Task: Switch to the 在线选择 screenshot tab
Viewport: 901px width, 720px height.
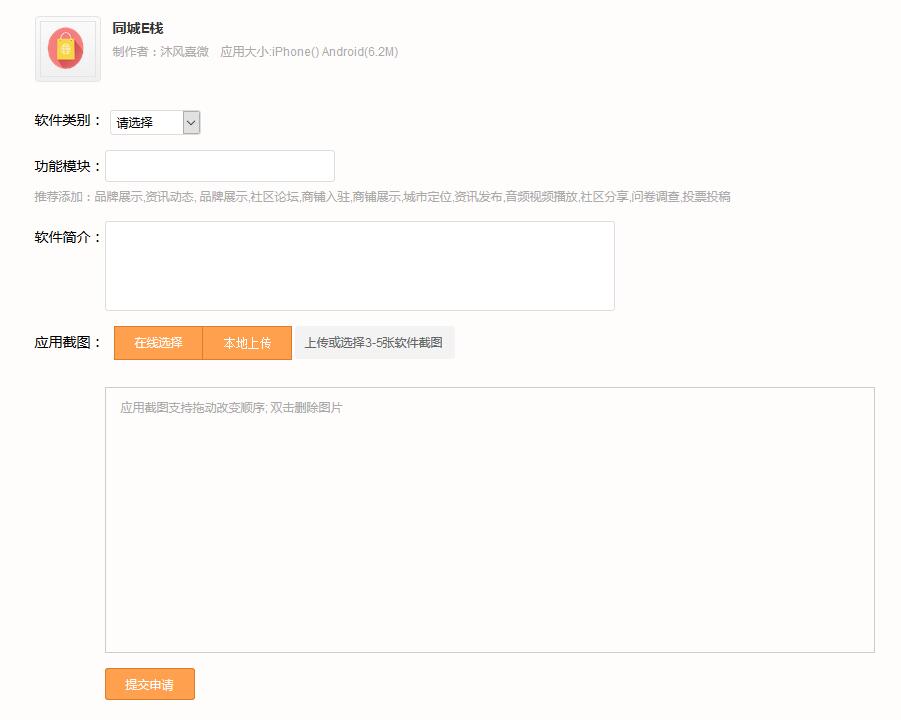Action: click(x=158, y=343)
